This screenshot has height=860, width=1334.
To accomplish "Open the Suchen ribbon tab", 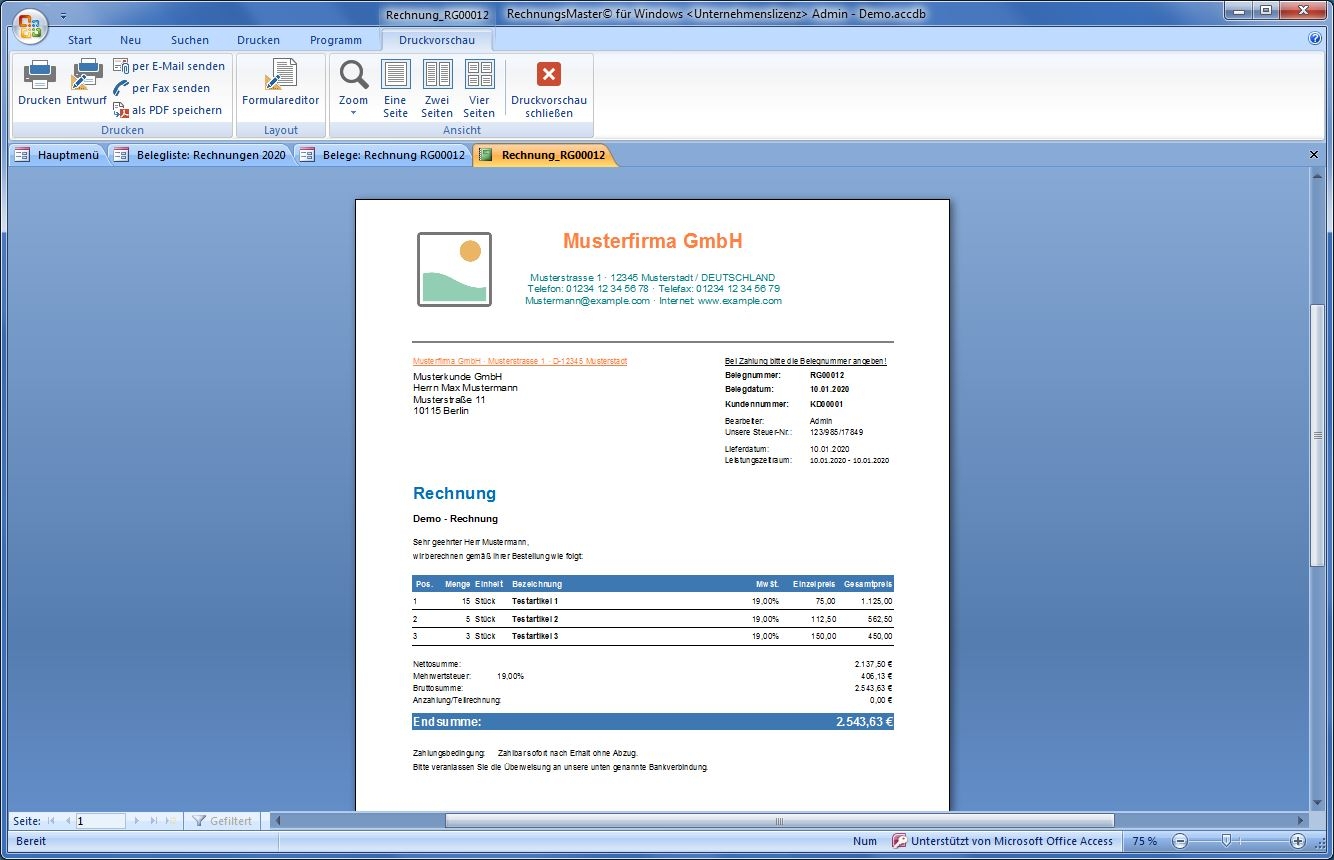I will [x=190, y=40].
